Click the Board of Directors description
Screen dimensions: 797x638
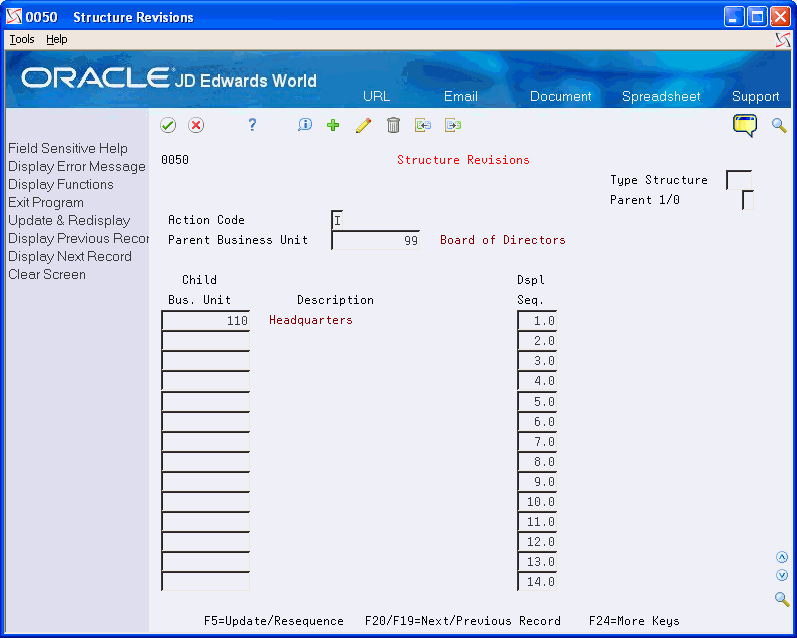pyautogui.click(x=503, y=240)
